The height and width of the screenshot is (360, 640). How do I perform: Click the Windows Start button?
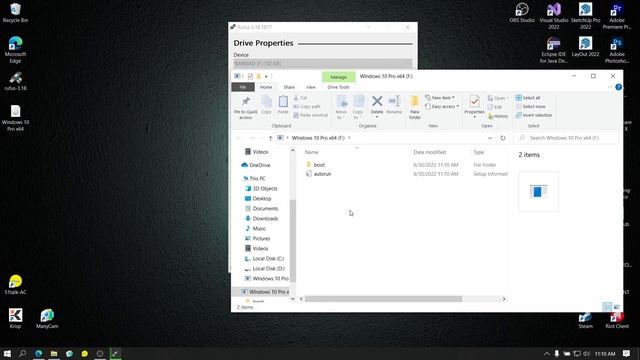click(x=7, y=353)
